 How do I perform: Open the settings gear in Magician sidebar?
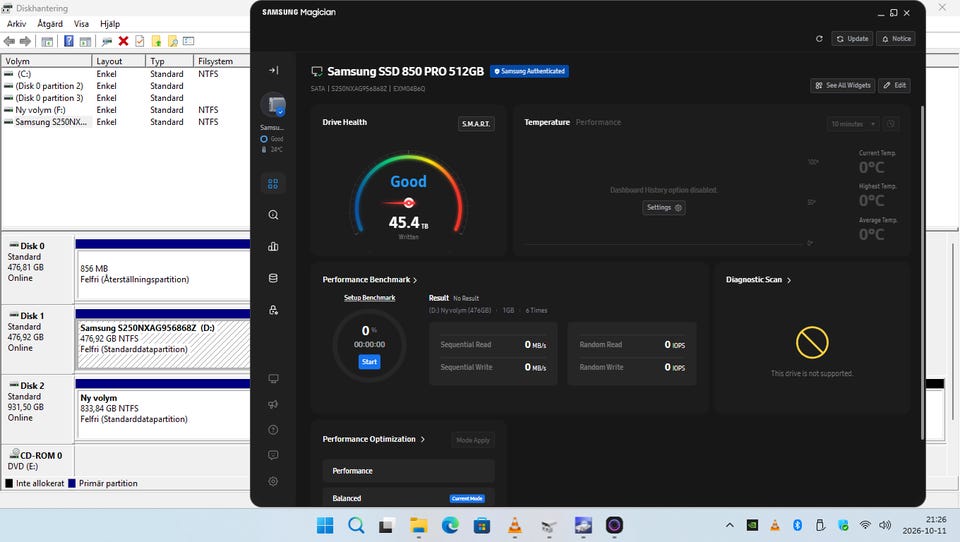tap(273, 481)
